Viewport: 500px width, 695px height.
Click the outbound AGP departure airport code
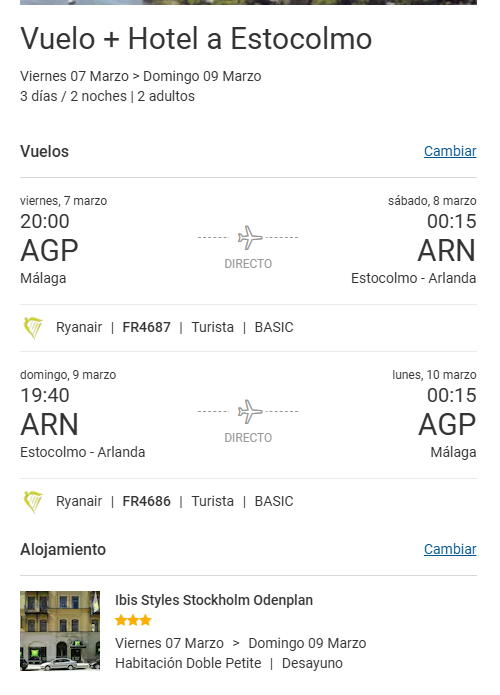point(49,251)
